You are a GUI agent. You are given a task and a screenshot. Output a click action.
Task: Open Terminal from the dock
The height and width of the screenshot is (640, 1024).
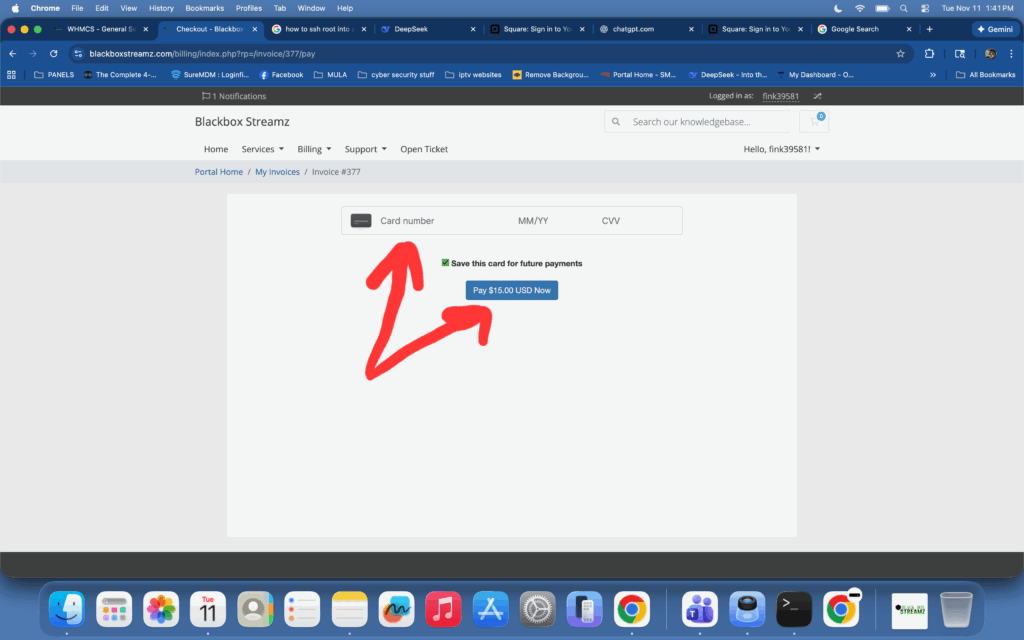click(x=793, y=608)
